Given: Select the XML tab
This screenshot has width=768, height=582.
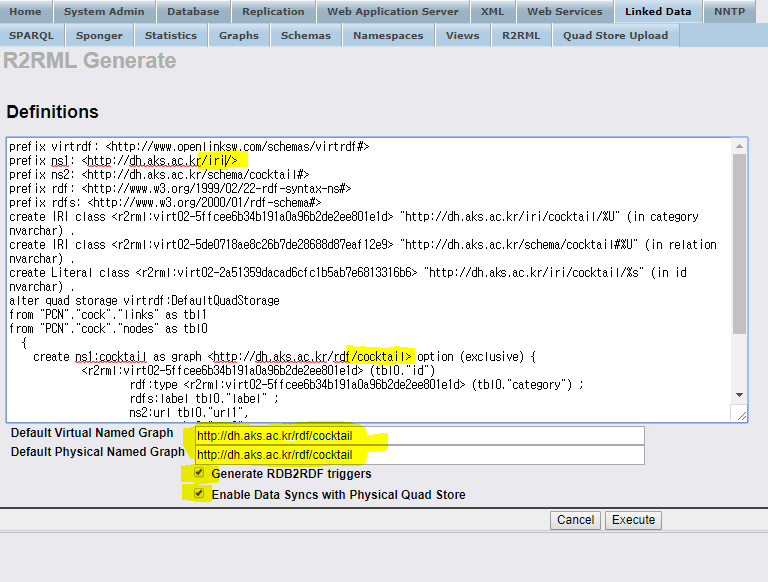Looking at the screenshot, I should (492, 12).
